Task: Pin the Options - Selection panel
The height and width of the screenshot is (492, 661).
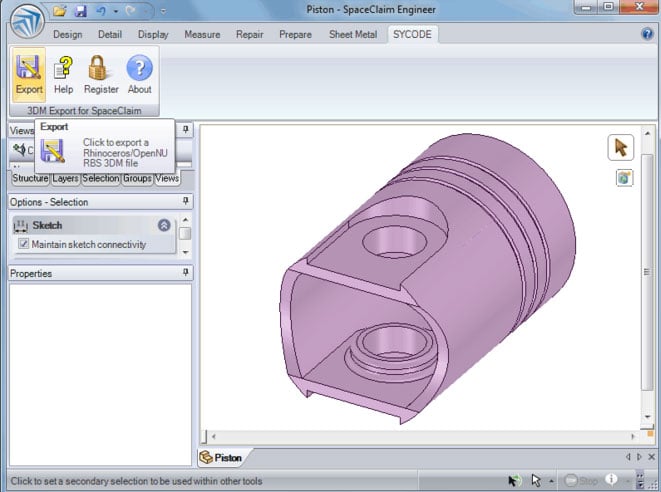Action: click(185, 202)
